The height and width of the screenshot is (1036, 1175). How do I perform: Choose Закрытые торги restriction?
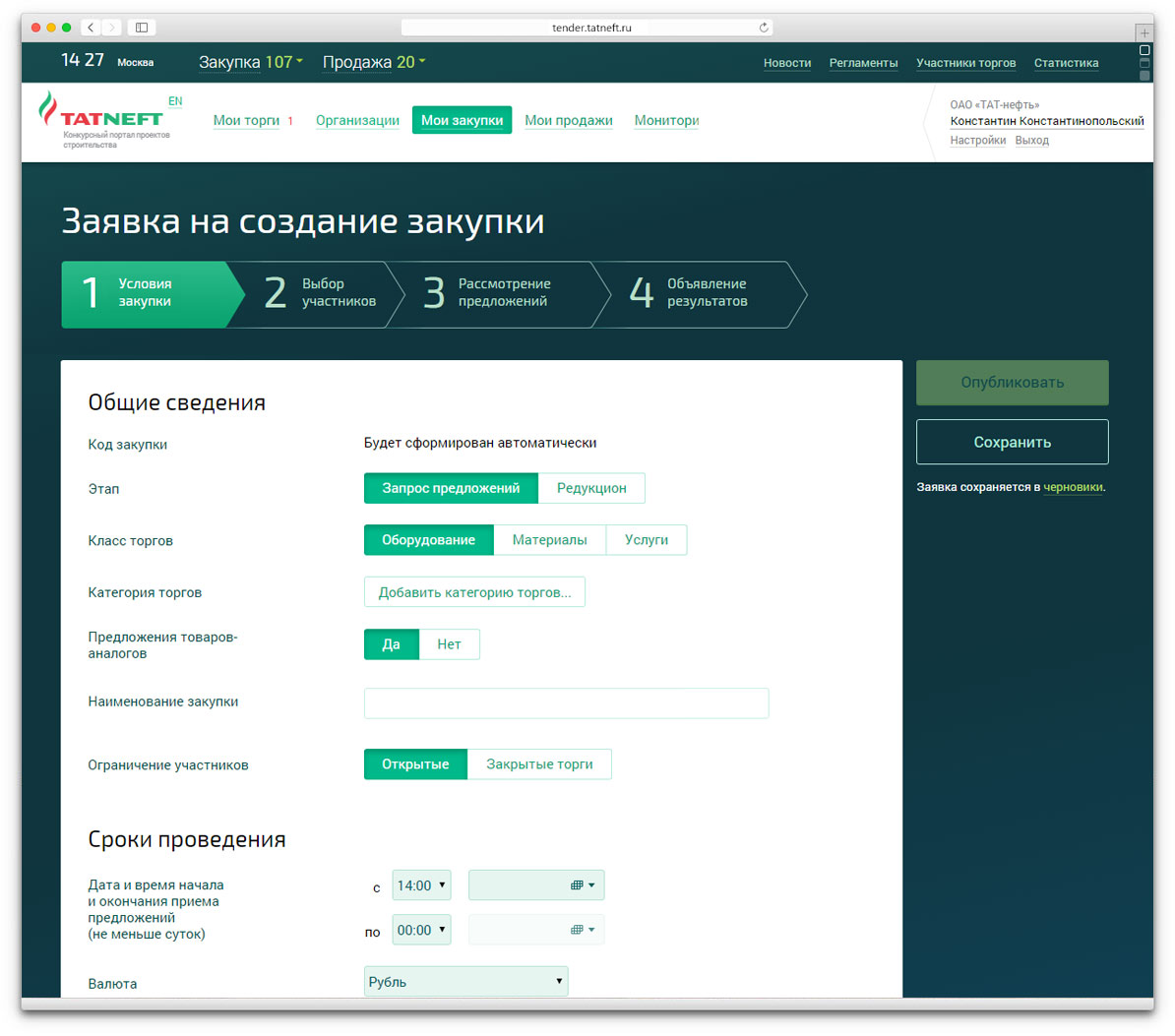click(x=539, y=764)
